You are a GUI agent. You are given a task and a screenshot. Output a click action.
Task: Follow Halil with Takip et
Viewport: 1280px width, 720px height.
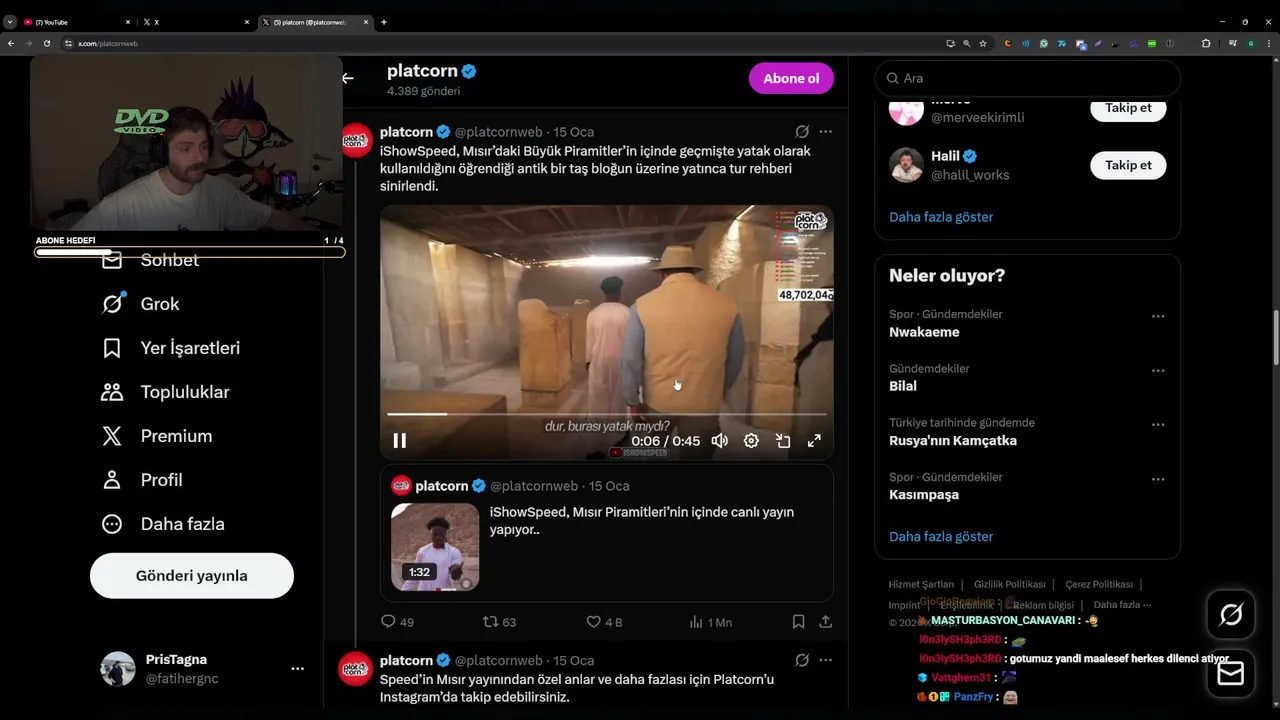(1128, 165)
